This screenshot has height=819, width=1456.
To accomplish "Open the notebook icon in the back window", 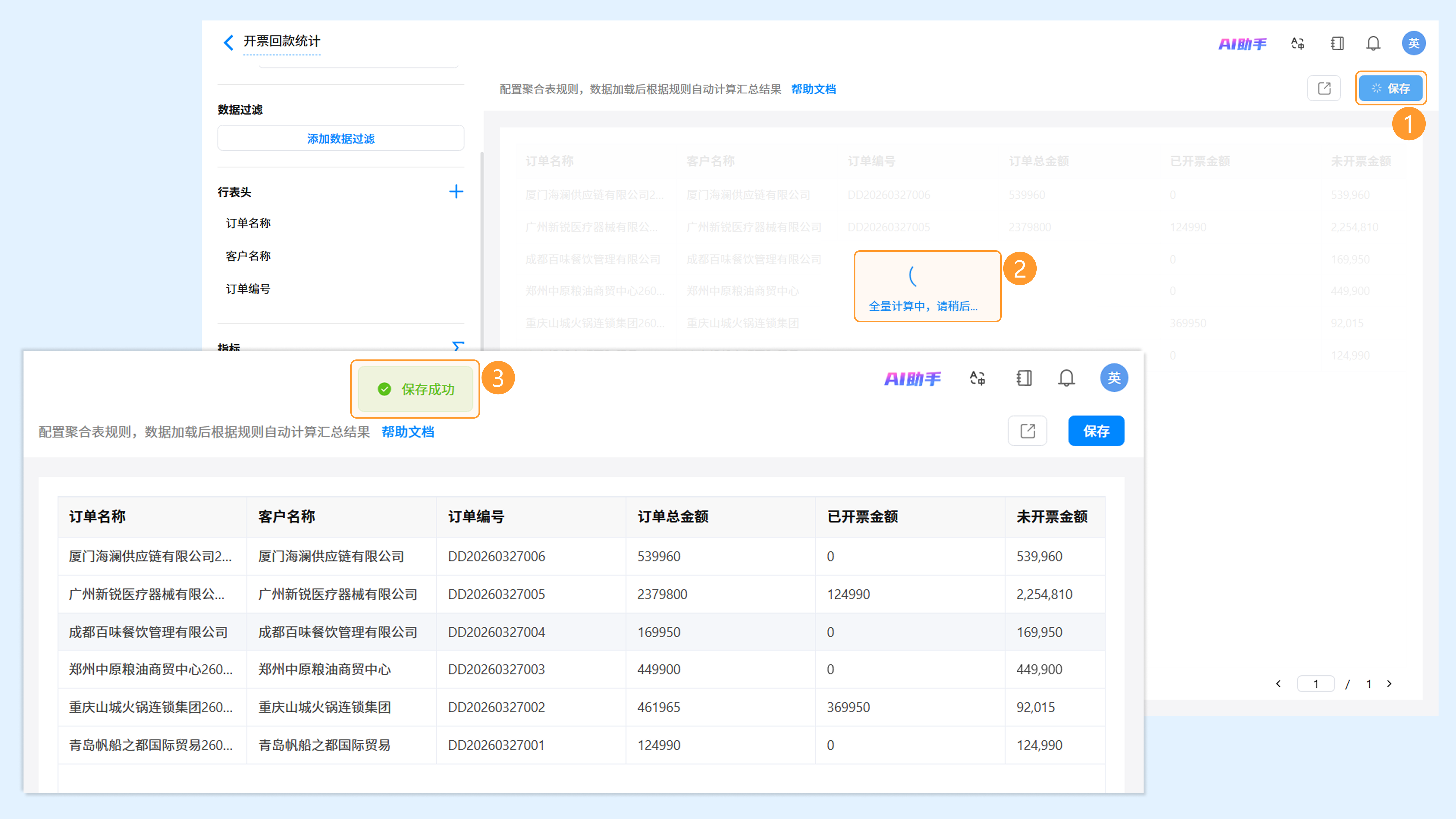I will point(1337,43).
